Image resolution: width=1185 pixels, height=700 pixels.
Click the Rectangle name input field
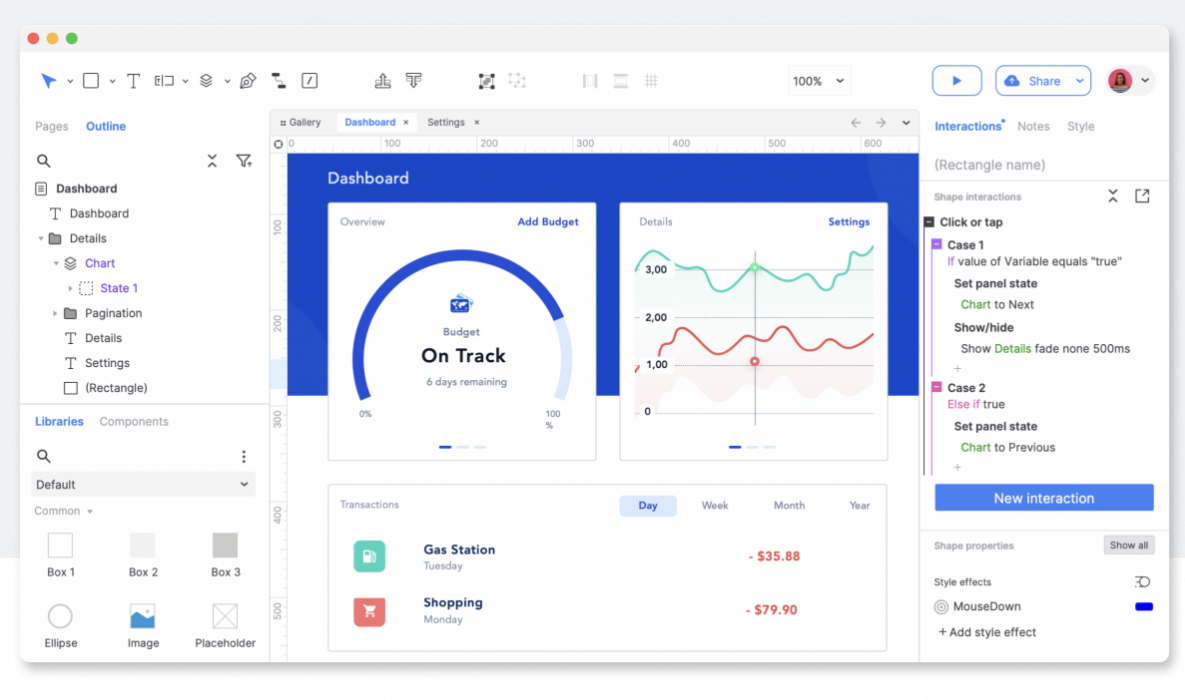click(x=1040, y=165)
